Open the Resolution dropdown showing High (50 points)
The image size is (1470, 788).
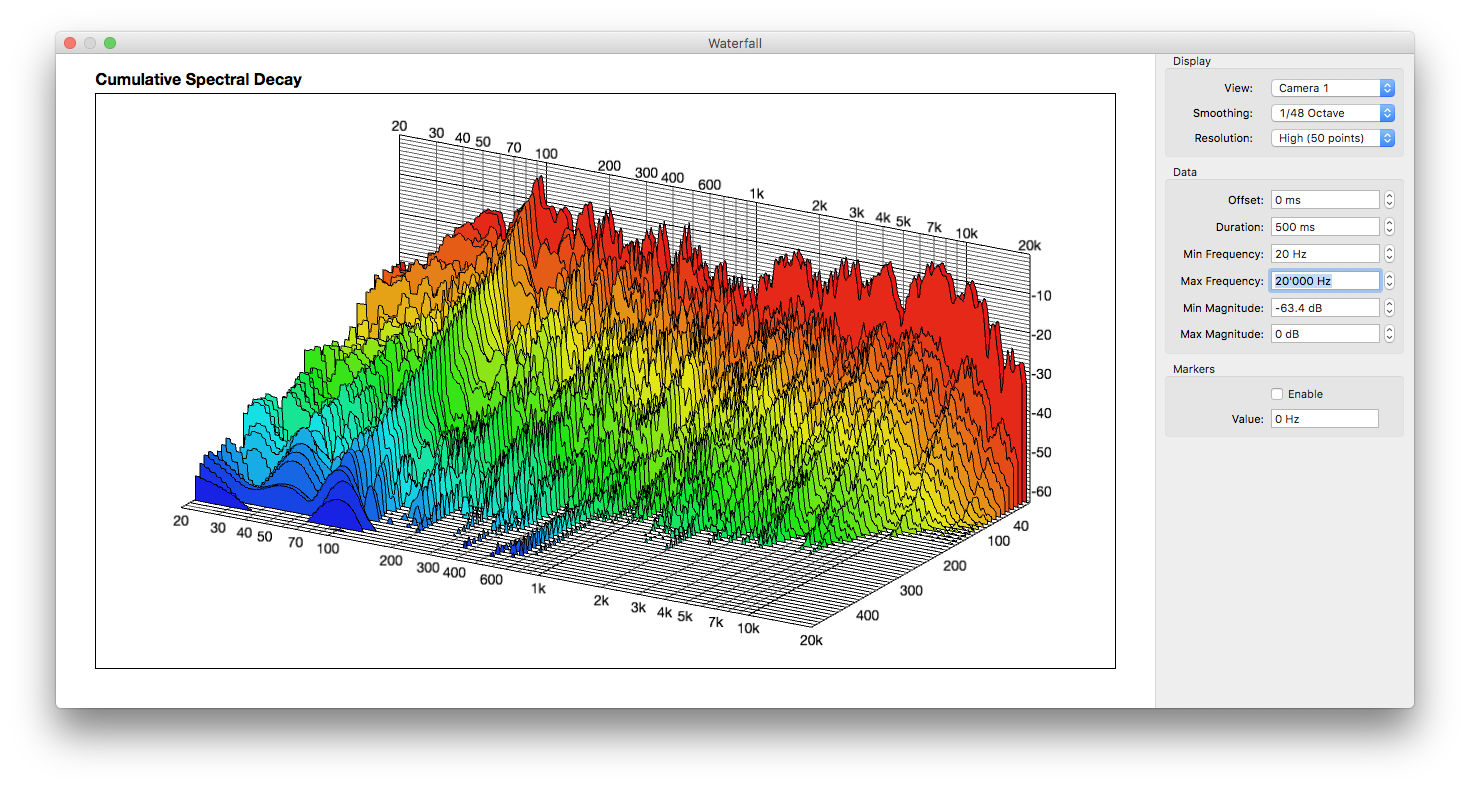[x=1333, y=138]
